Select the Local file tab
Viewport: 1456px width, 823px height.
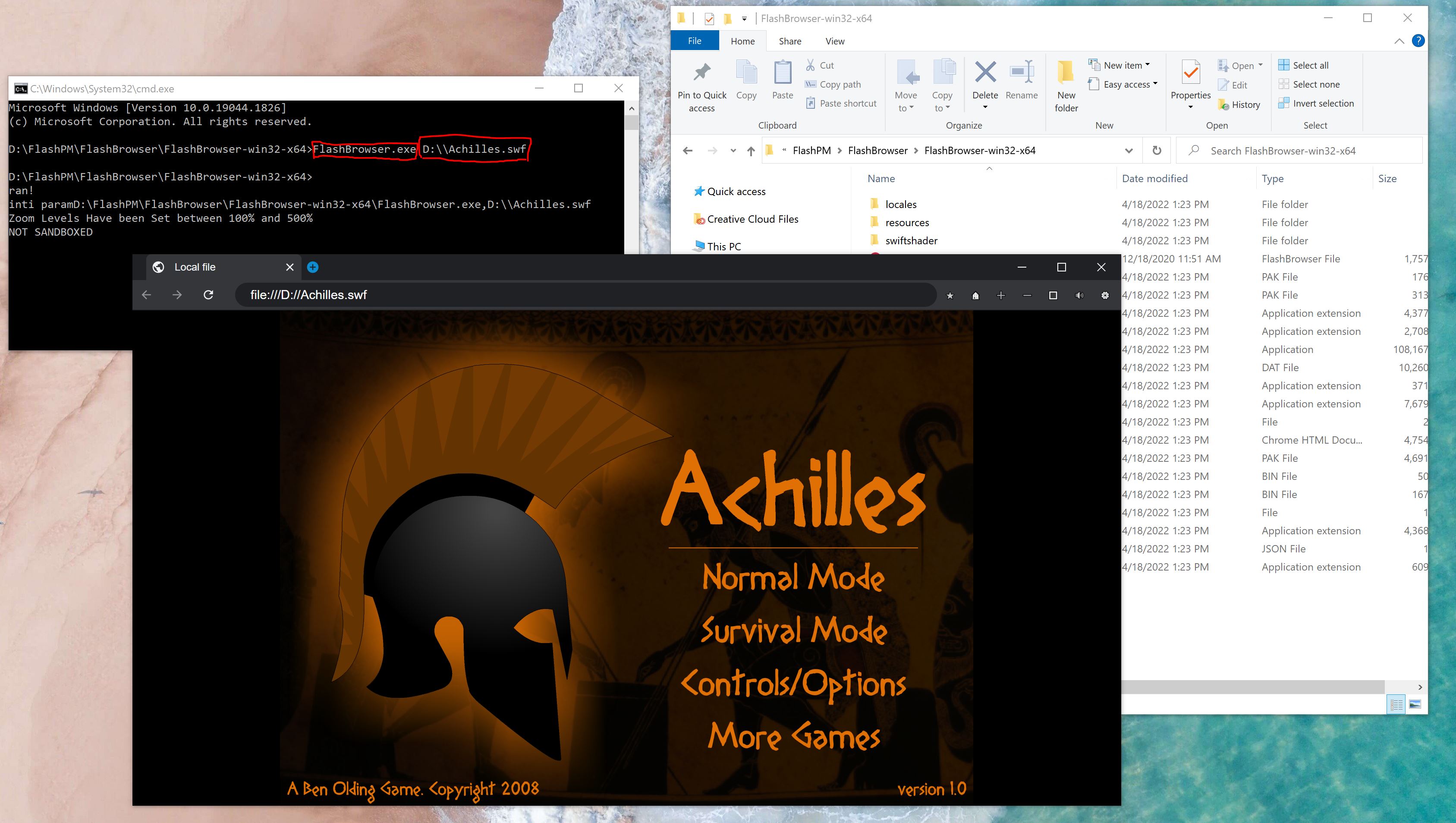point(223,267)
